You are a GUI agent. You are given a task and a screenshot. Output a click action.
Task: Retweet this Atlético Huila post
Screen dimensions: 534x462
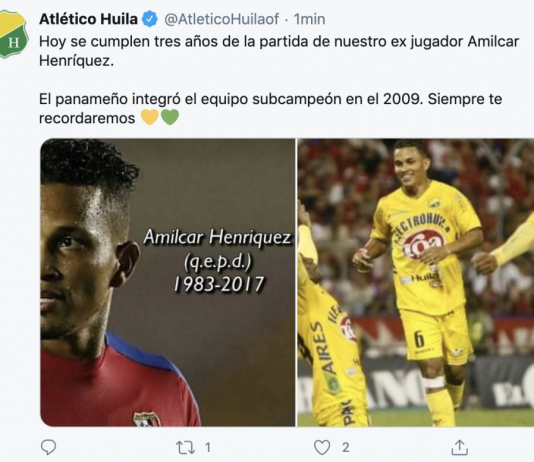coord(186,447)
